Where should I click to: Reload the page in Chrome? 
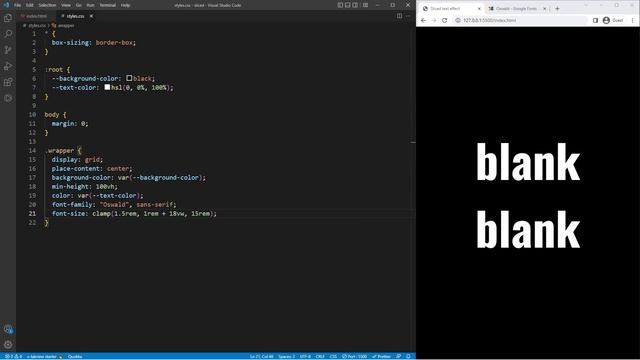(x=444, y=20)
